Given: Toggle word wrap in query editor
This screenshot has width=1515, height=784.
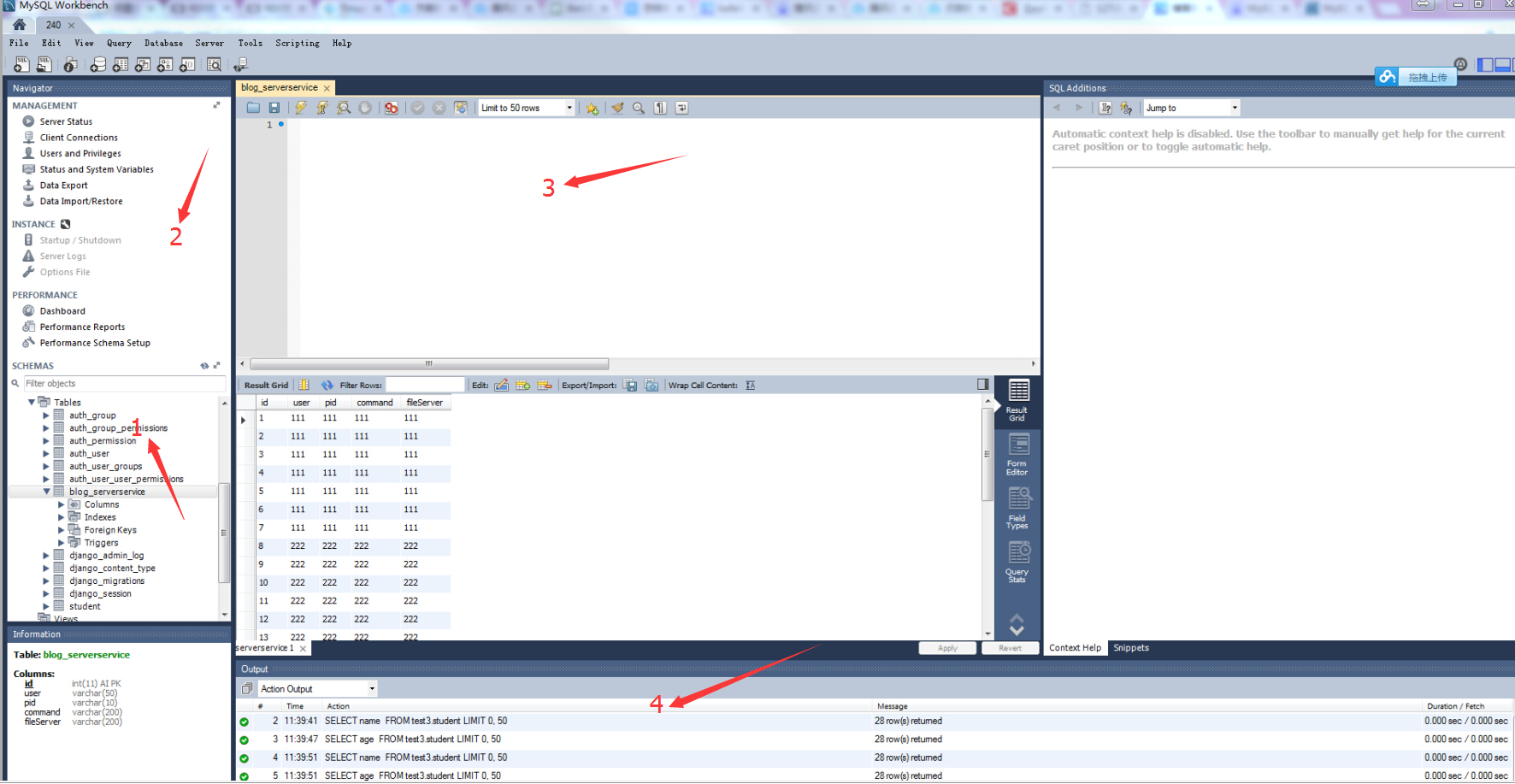Looking at the screenshot, I should (681, 108).
